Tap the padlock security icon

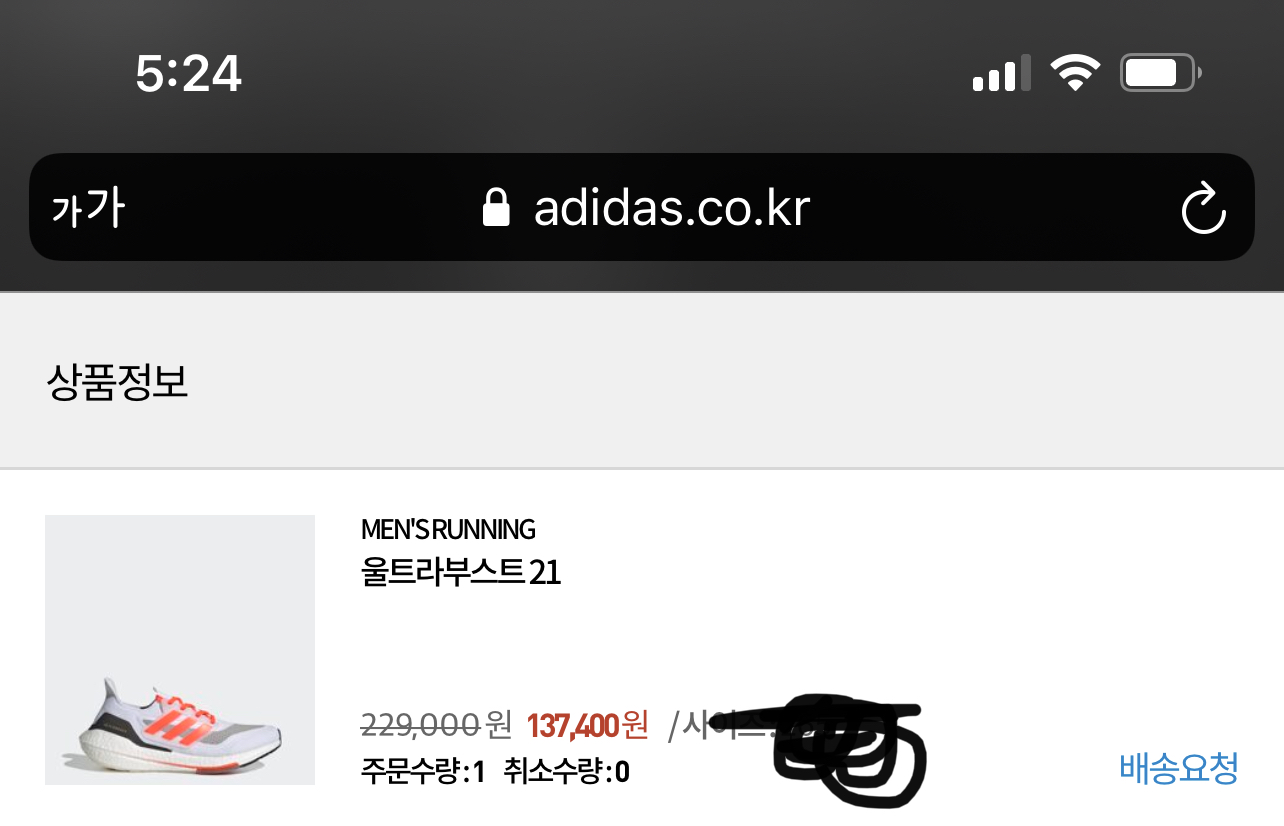(x=496, y=208)
